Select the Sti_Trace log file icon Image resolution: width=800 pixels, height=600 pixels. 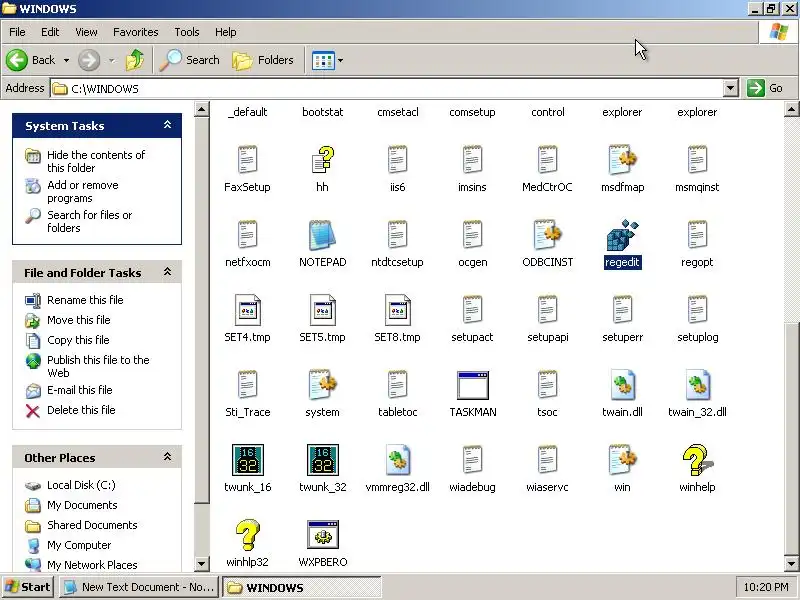(247, 385)
